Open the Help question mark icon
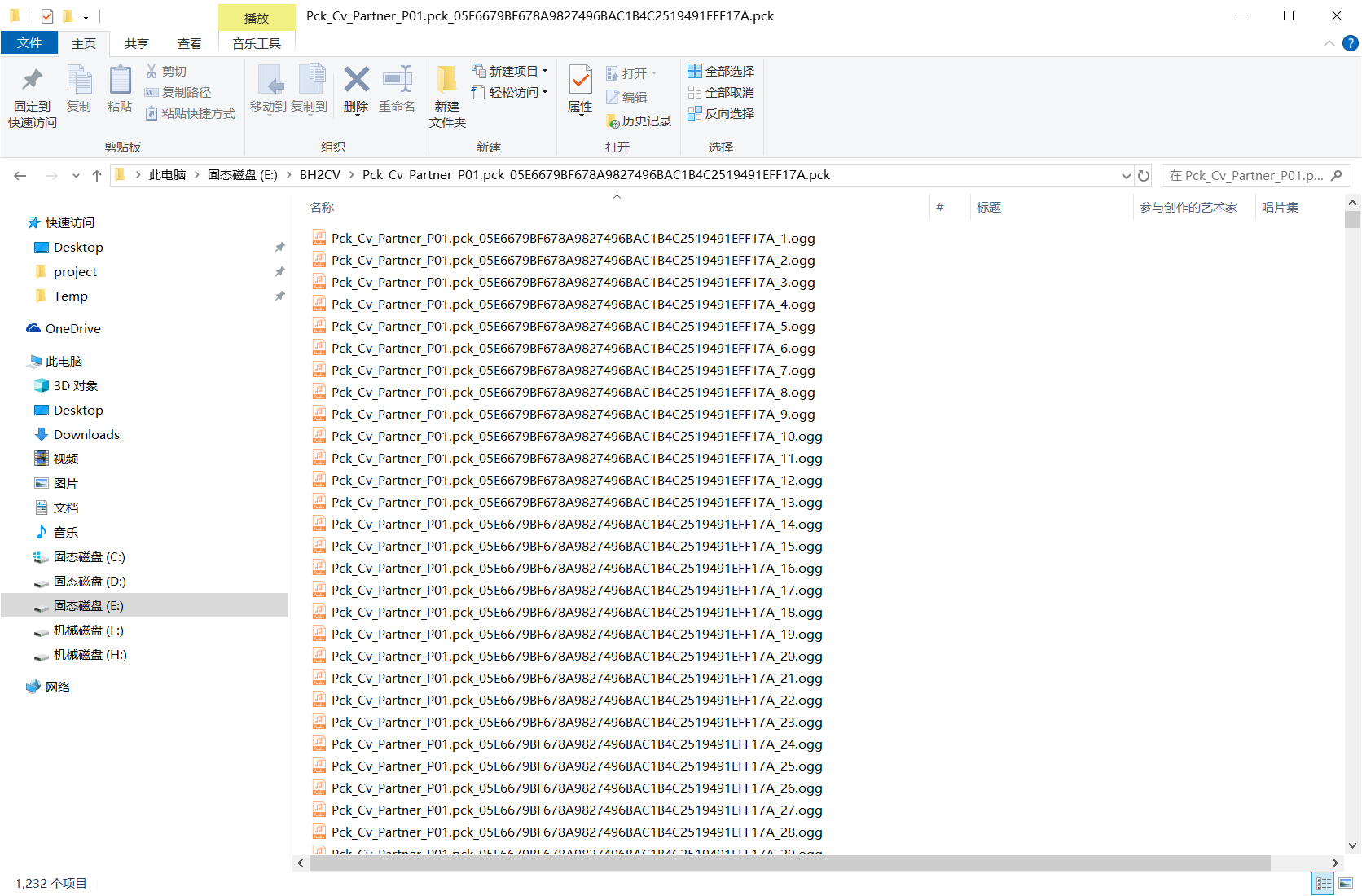Viewport: 1362px width, 896px height. pyautogui.click(x=1351, y=43)
